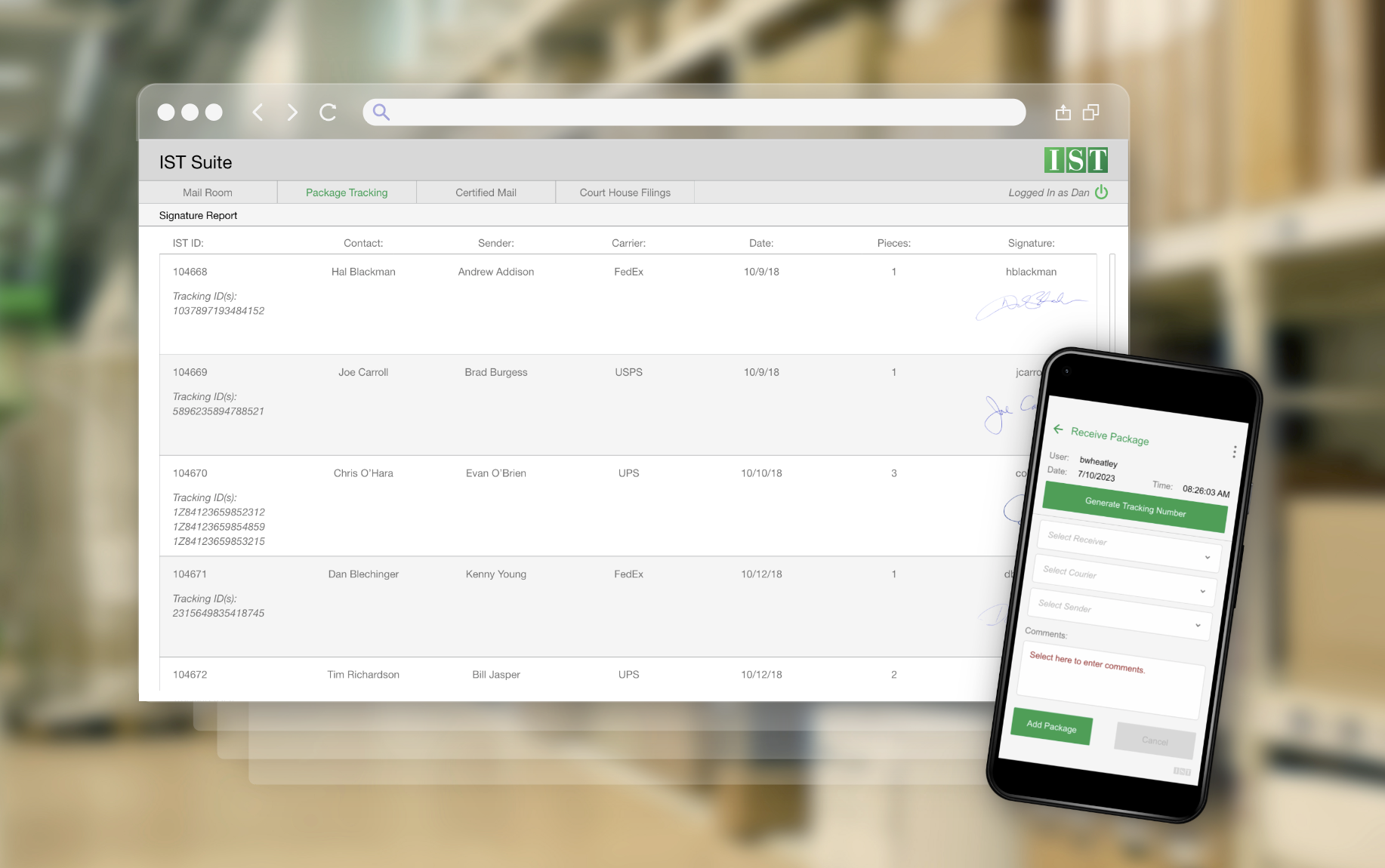Click the show-all-tabs browser icon
The image size is (1385, 868).
tap(1090, 112)
